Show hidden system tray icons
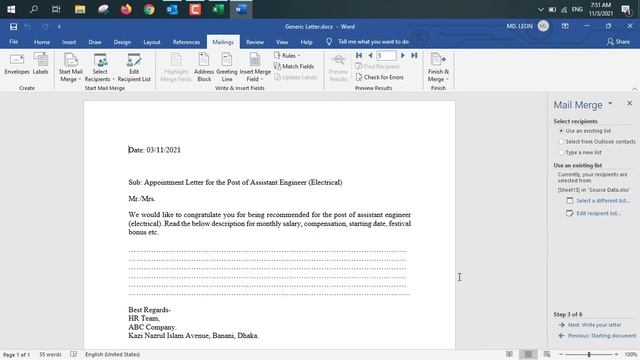This screenshot has height=360, width=640. 541,9
